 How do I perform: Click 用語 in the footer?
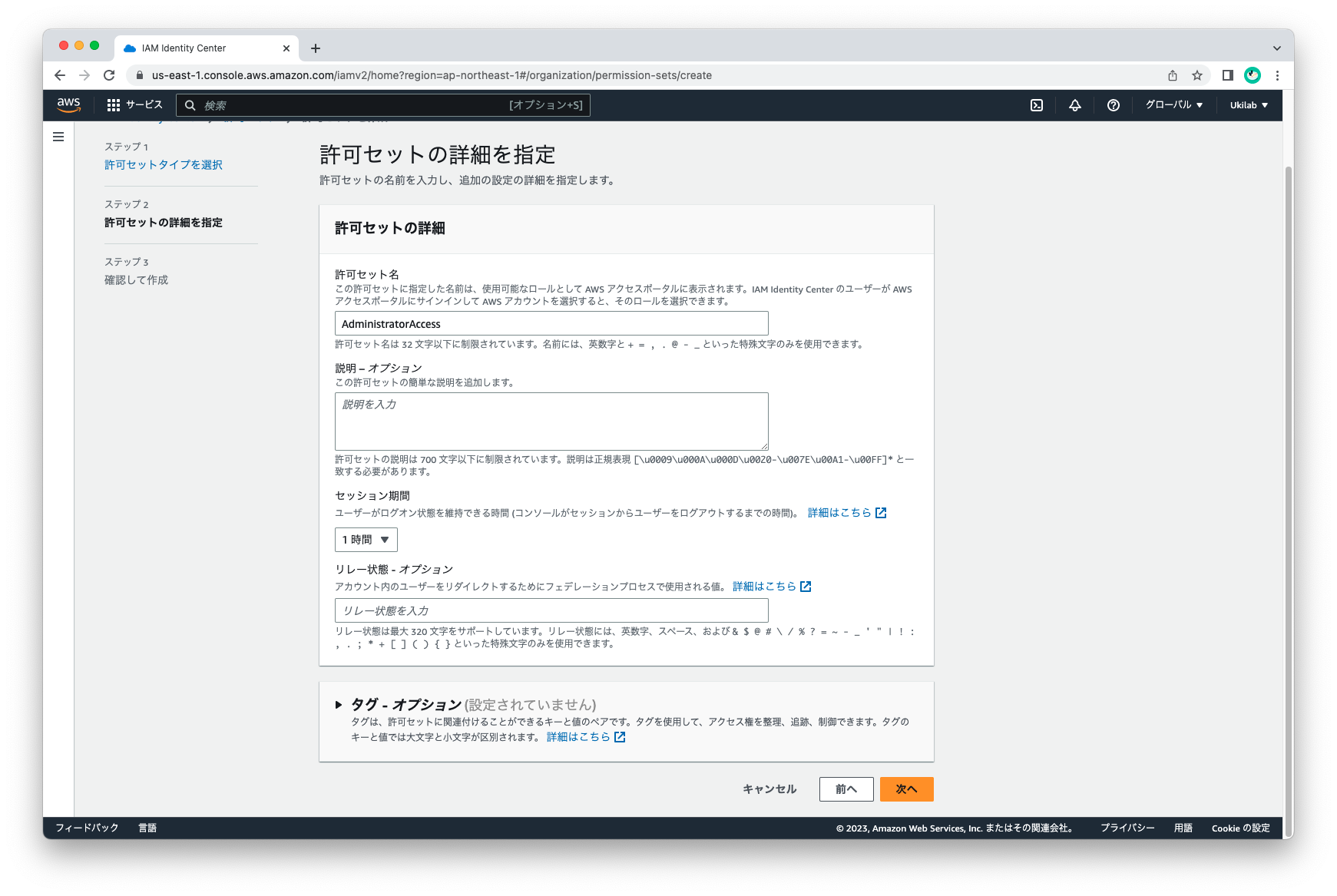pos(1183,828)
